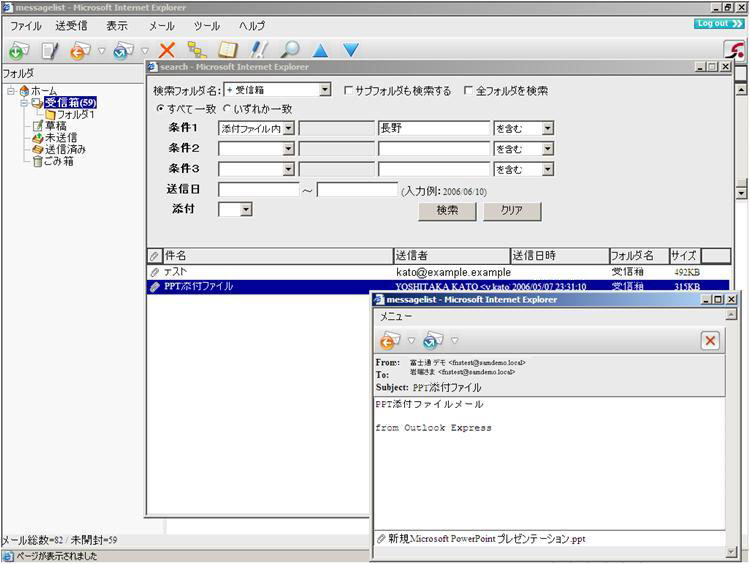Go to next message with down triangle
This screenshot has height=564, width=750.
pos(351,50)
